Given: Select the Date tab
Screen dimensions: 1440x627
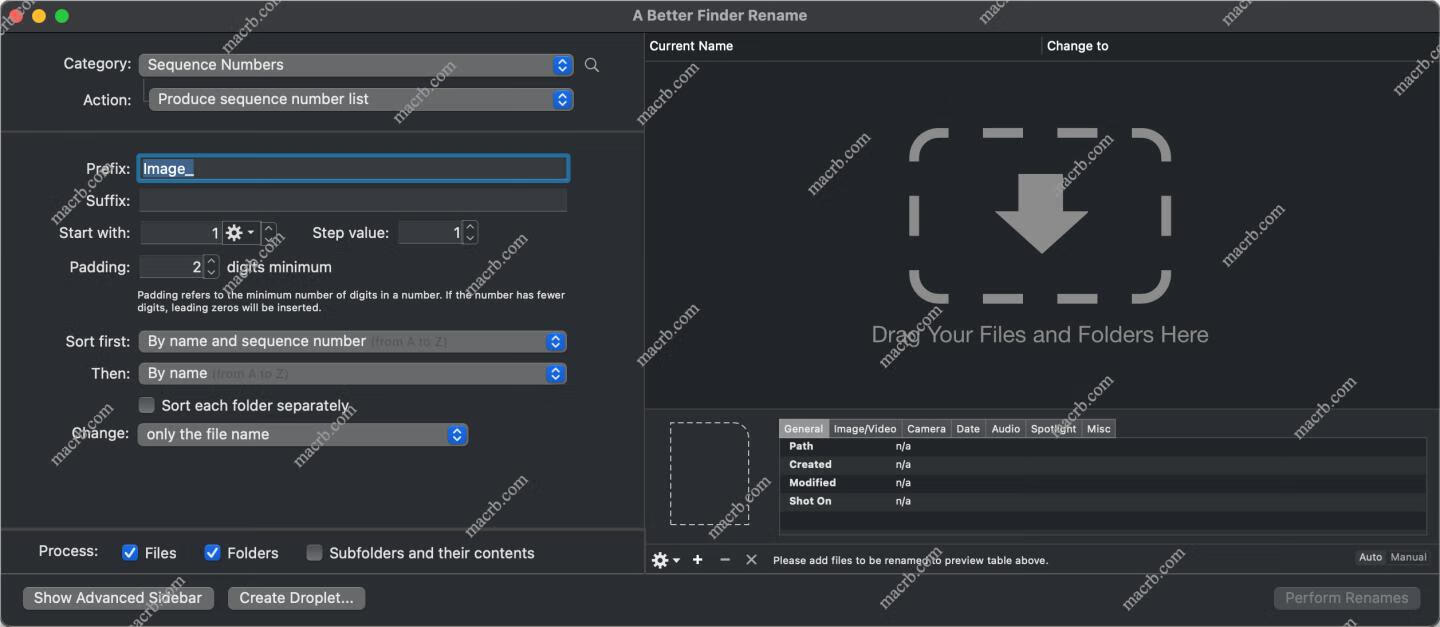Looking at the screenshot, I should pos(968,428).
